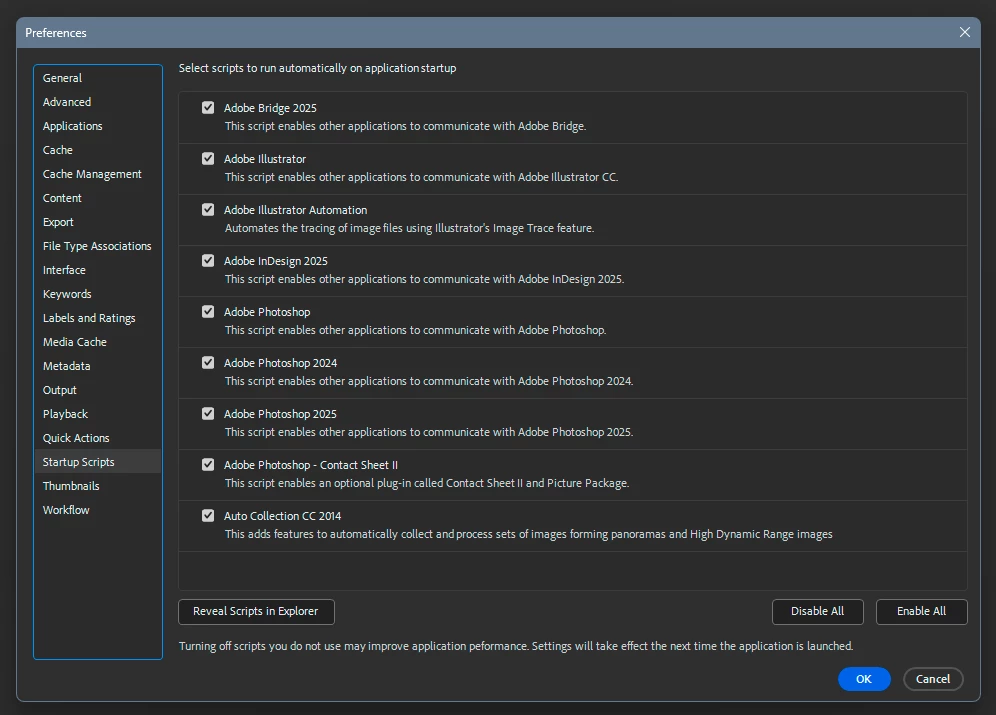996x715 pixels.
Task: Click the 'Adobe Photoshop 2024' script name
Action: [x=280, y=363]
